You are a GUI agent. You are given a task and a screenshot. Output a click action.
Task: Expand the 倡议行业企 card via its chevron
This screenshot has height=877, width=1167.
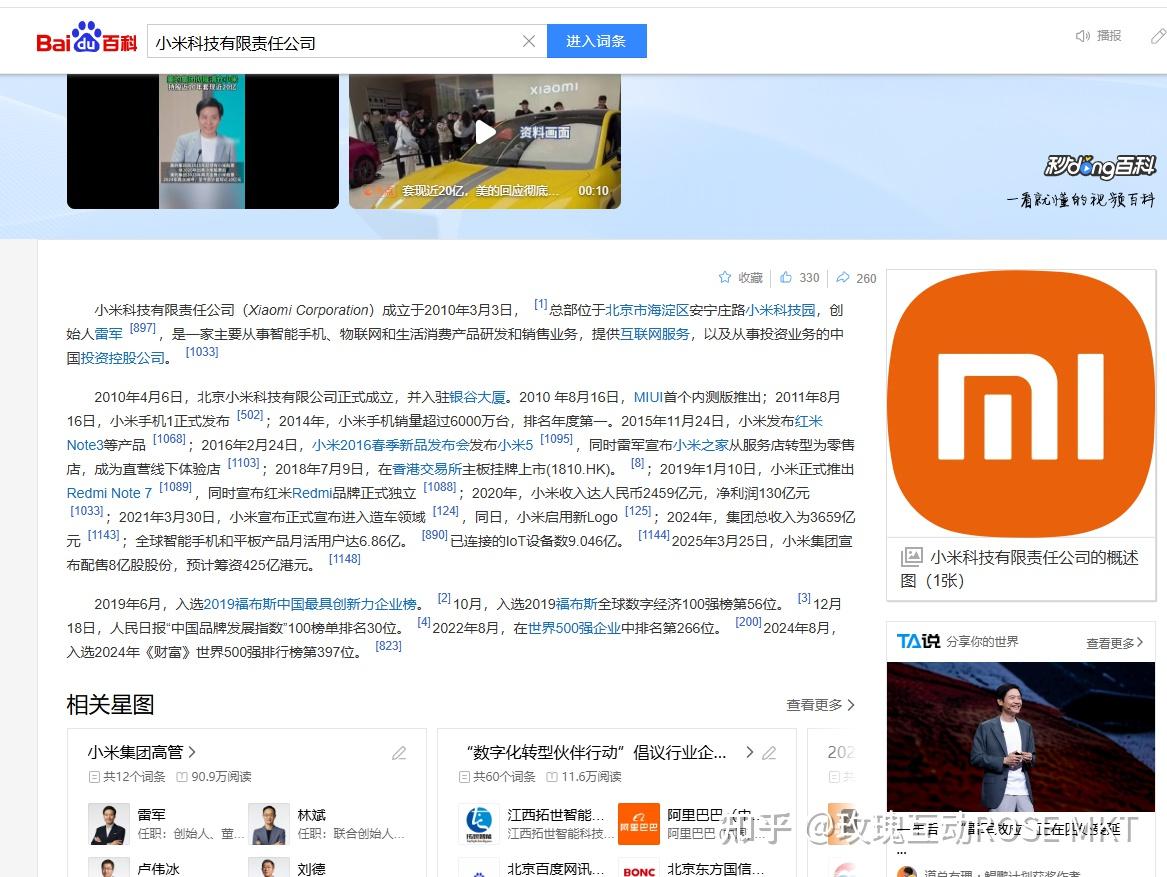[748, 752]
